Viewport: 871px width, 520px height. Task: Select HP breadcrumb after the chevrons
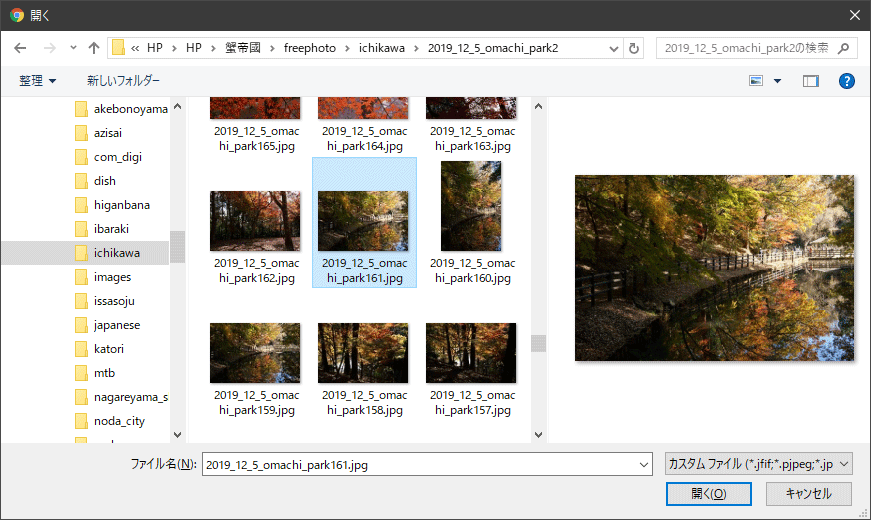point(155,48)
